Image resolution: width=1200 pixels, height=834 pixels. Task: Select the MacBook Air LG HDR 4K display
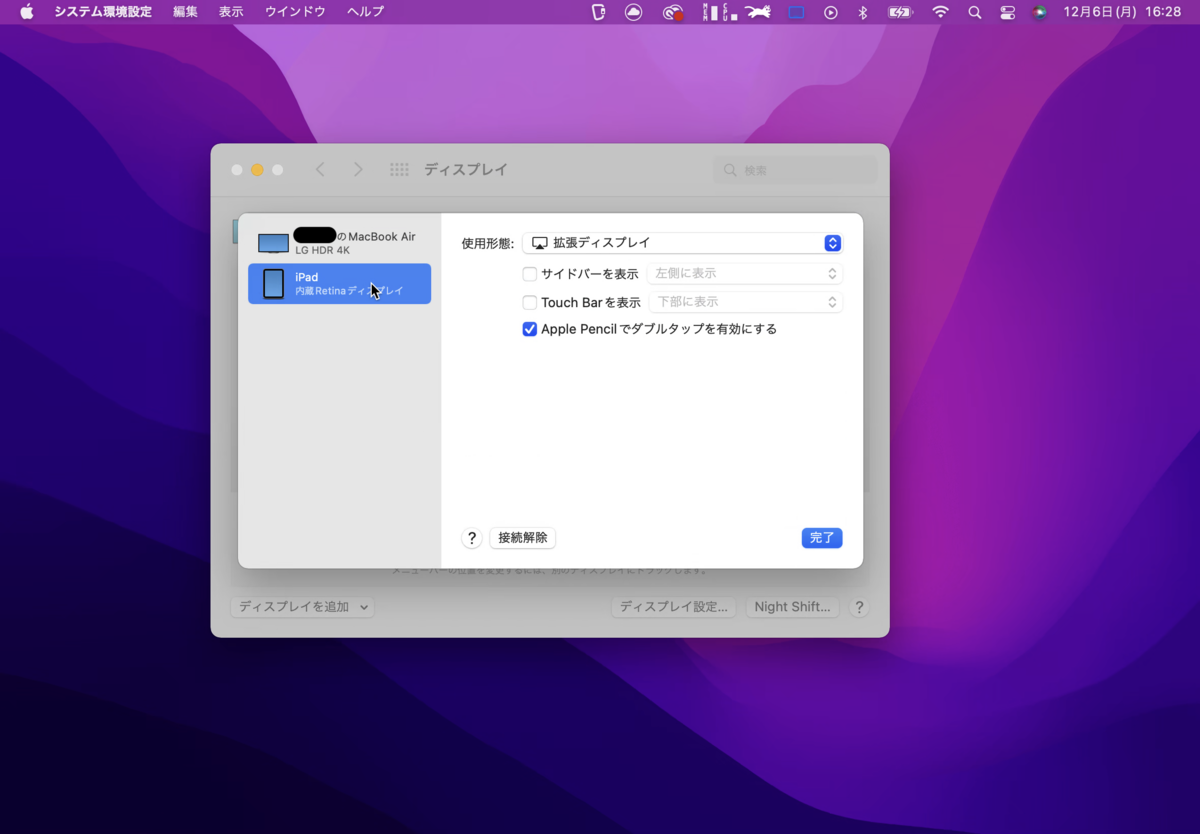tap(339, 243)
